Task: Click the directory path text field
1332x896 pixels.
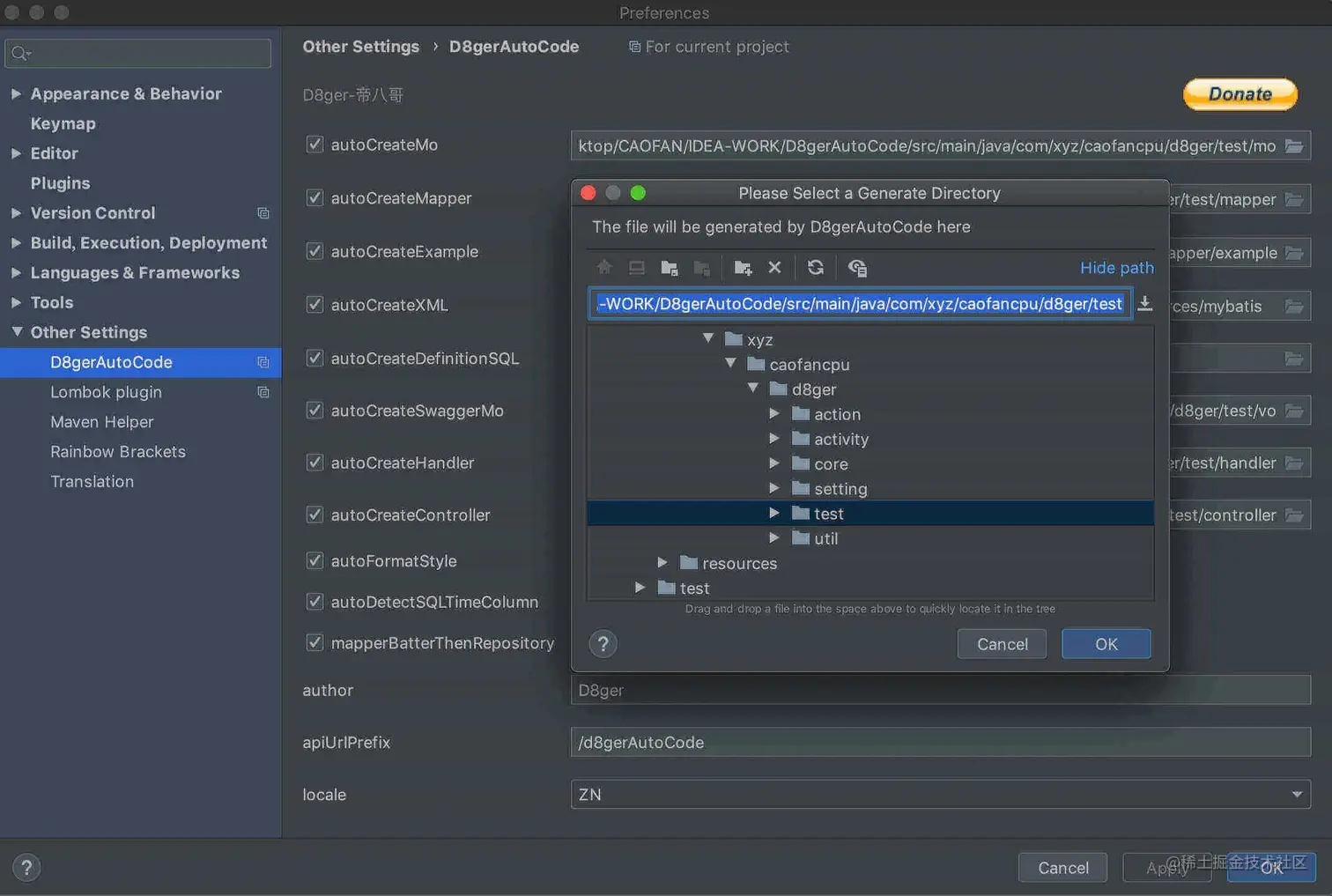Action: (860, 304)
